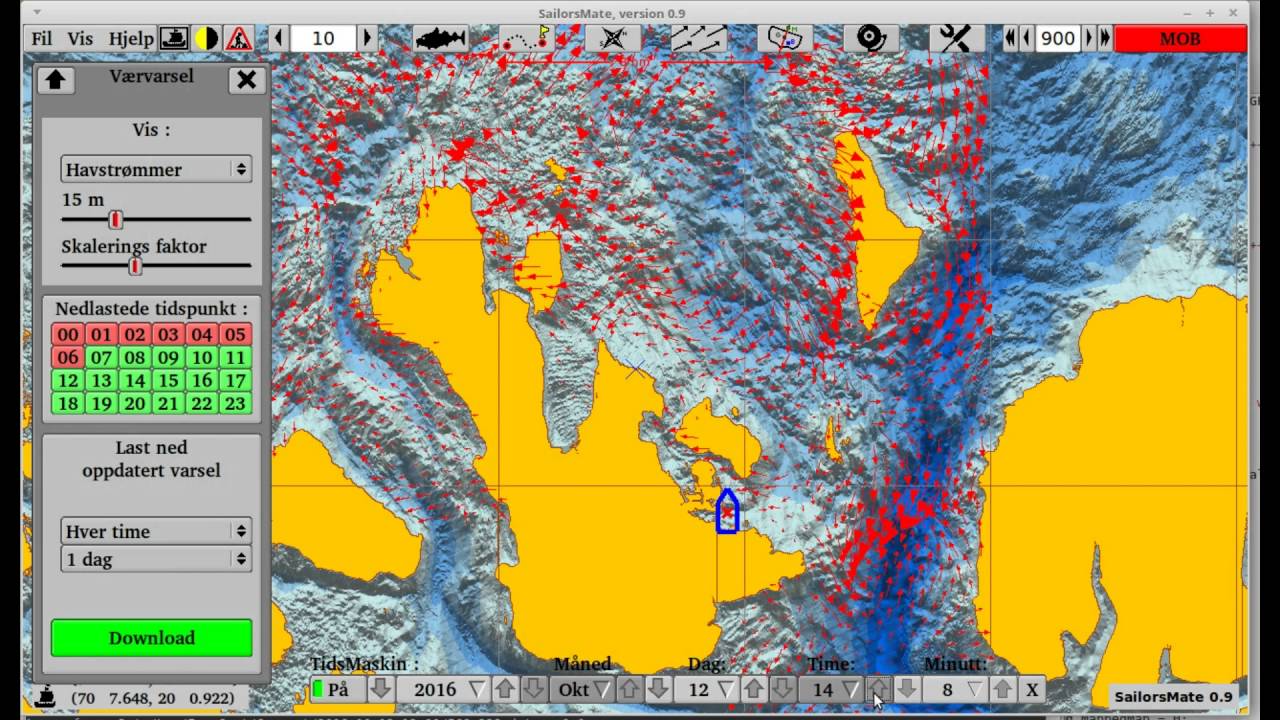Select downloaded time 06
The image size is (1280, 720).
pos(68,358)
